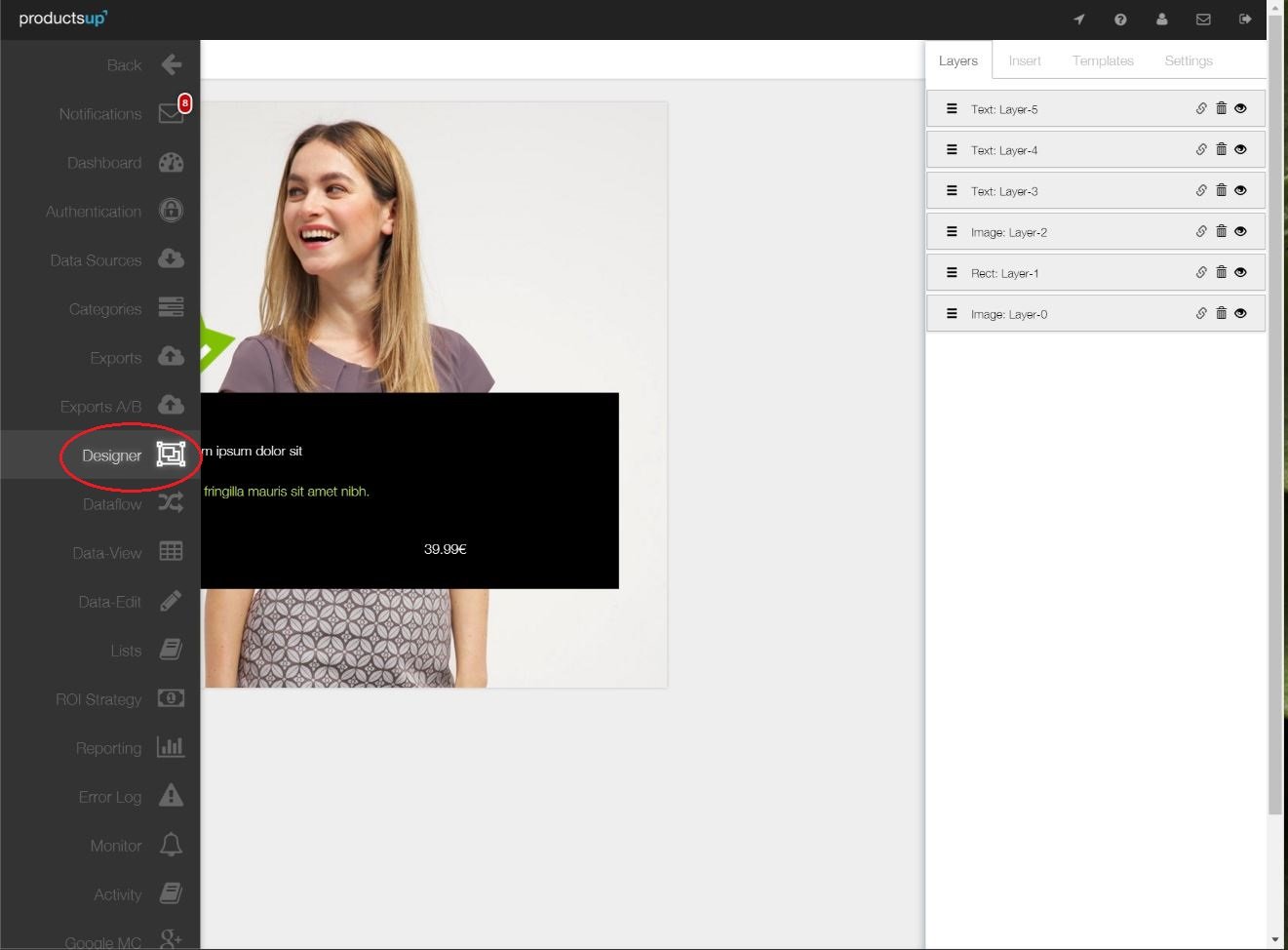Open the Data-View grid icon
Screen dimensions: 1288x950
(171, 551)
